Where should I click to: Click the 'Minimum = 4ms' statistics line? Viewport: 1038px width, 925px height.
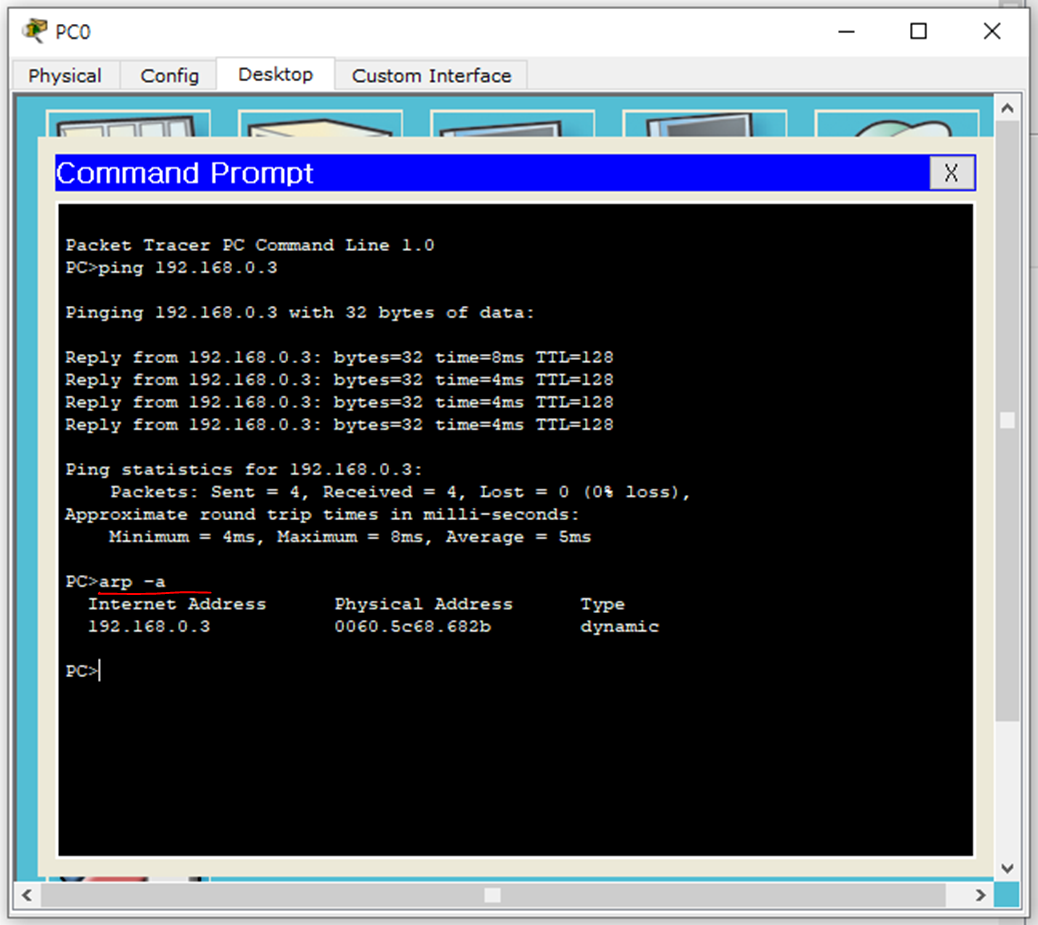click(x=350, y=537)
